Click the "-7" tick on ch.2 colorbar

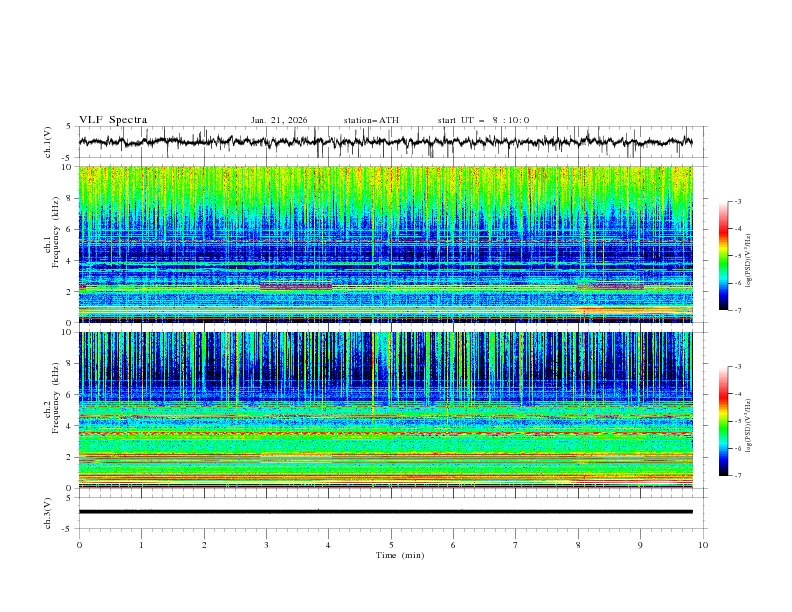point(738,475)
